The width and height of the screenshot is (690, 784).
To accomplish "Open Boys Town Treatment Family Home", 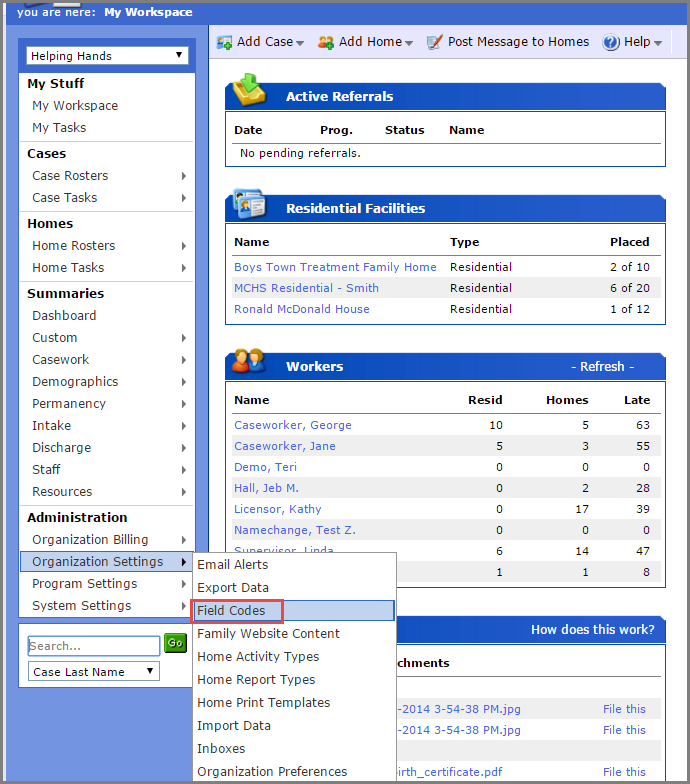I will coord(335,267).
